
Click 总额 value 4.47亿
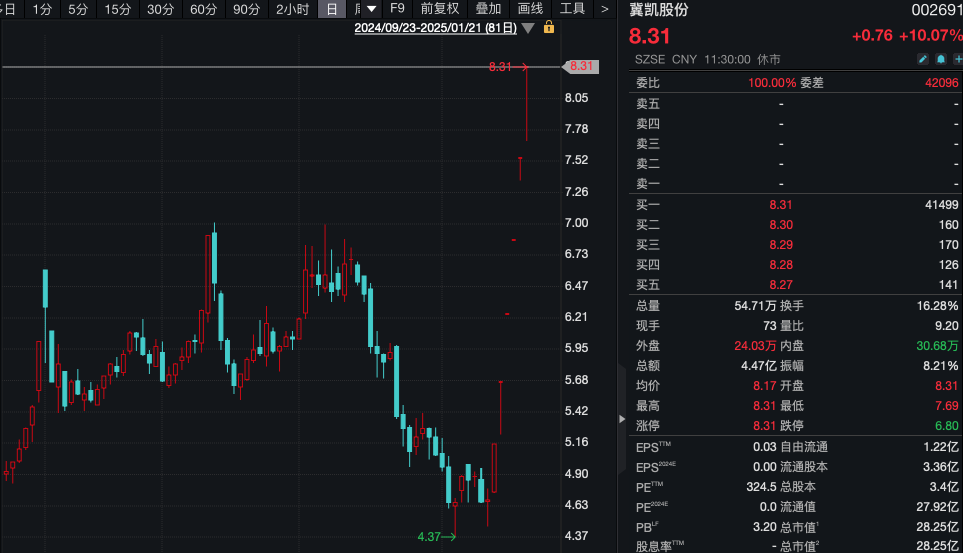click(x=758, y=366)
